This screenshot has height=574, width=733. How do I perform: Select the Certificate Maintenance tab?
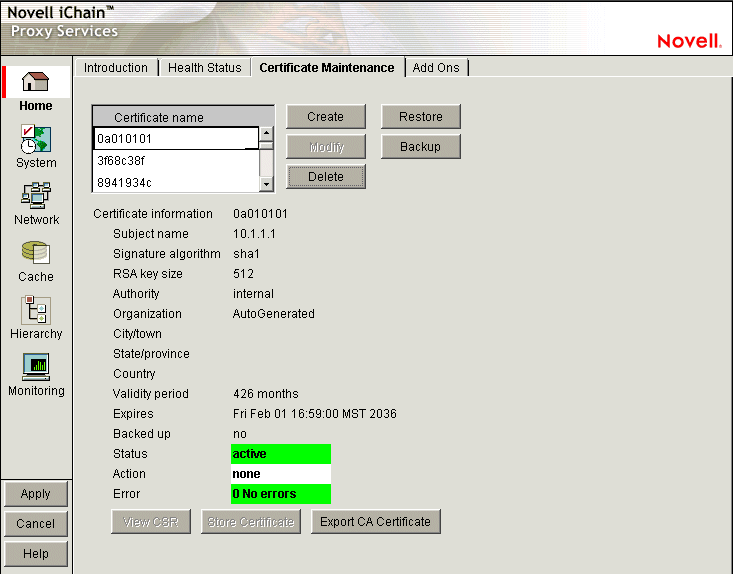(x=327, y=68)
